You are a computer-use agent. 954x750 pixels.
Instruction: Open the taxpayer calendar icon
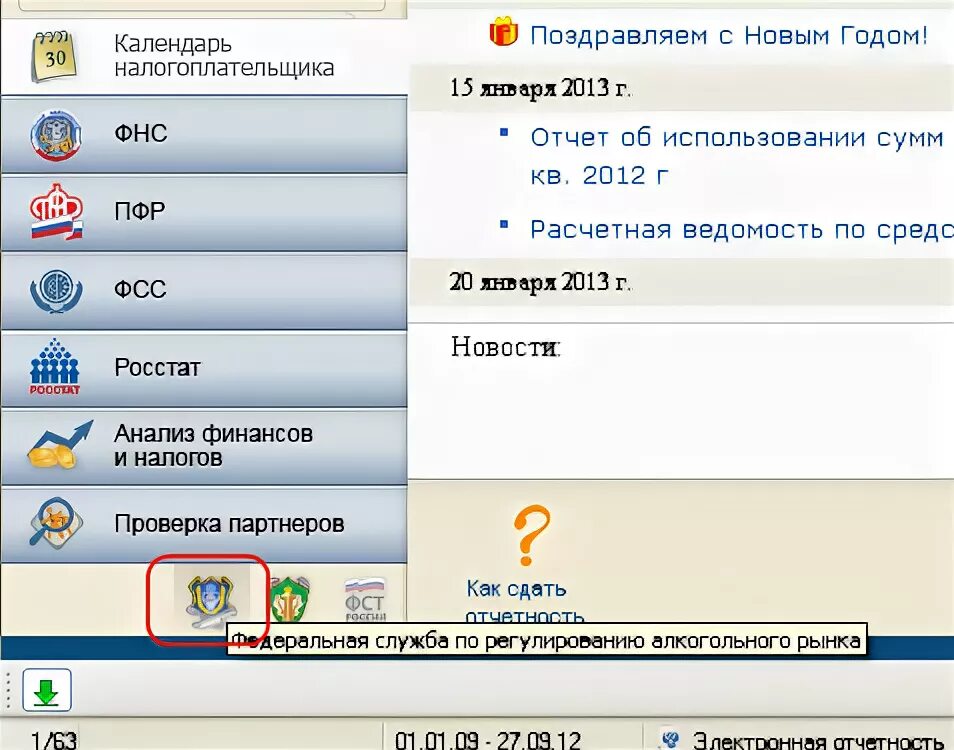(x=55, y=57)
